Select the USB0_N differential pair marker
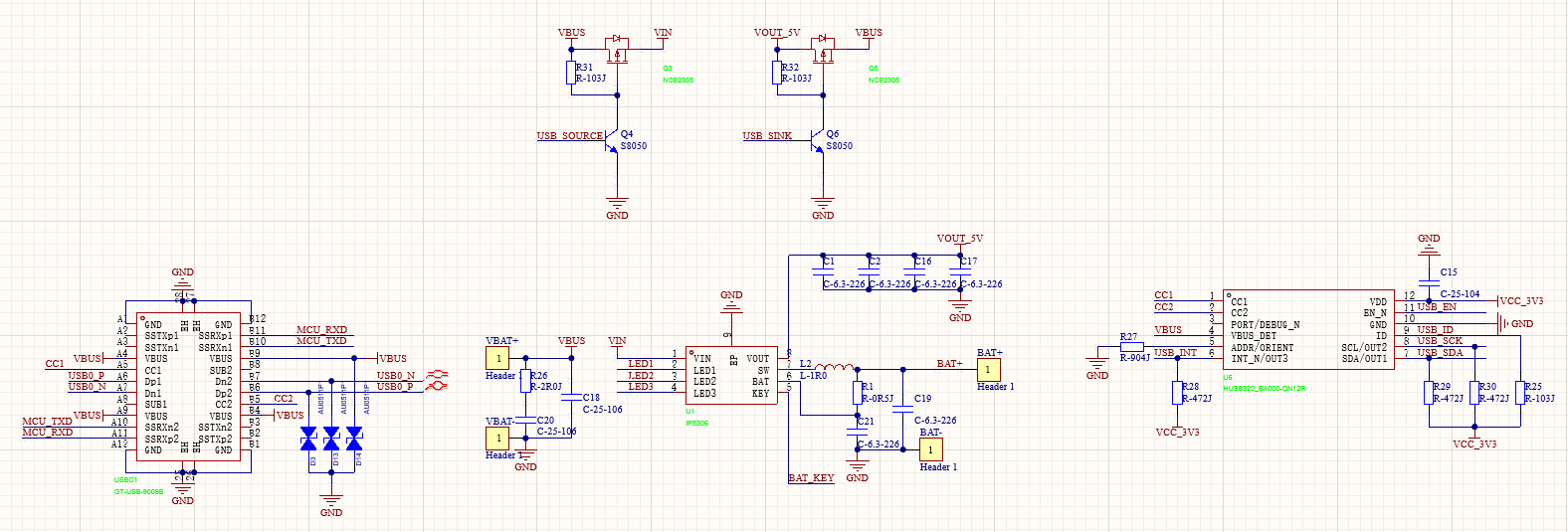This screenshot has width=1568, height=532. (x=437, y=375)
